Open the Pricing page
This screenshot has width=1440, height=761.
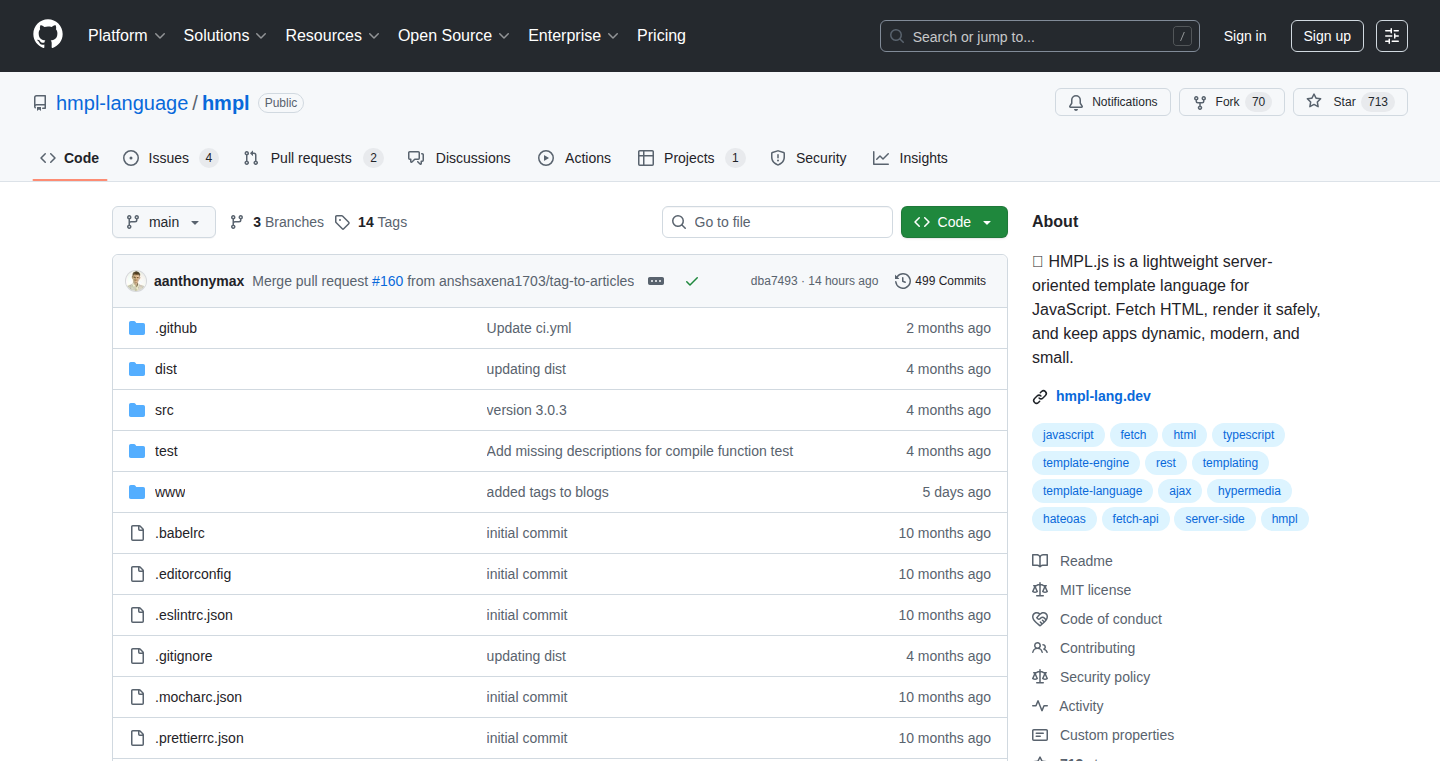click(x=661, y=35)
